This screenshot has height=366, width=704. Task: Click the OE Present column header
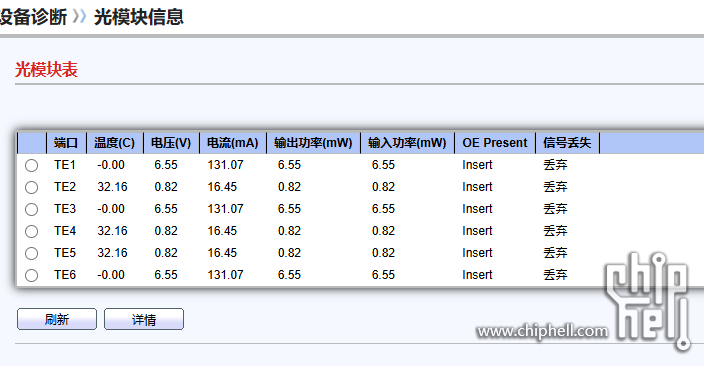coord(495,143)
